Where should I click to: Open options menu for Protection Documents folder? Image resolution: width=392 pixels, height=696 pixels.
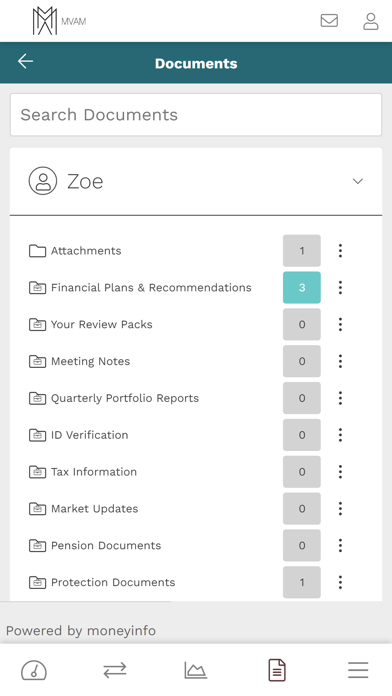click(341, 582)
